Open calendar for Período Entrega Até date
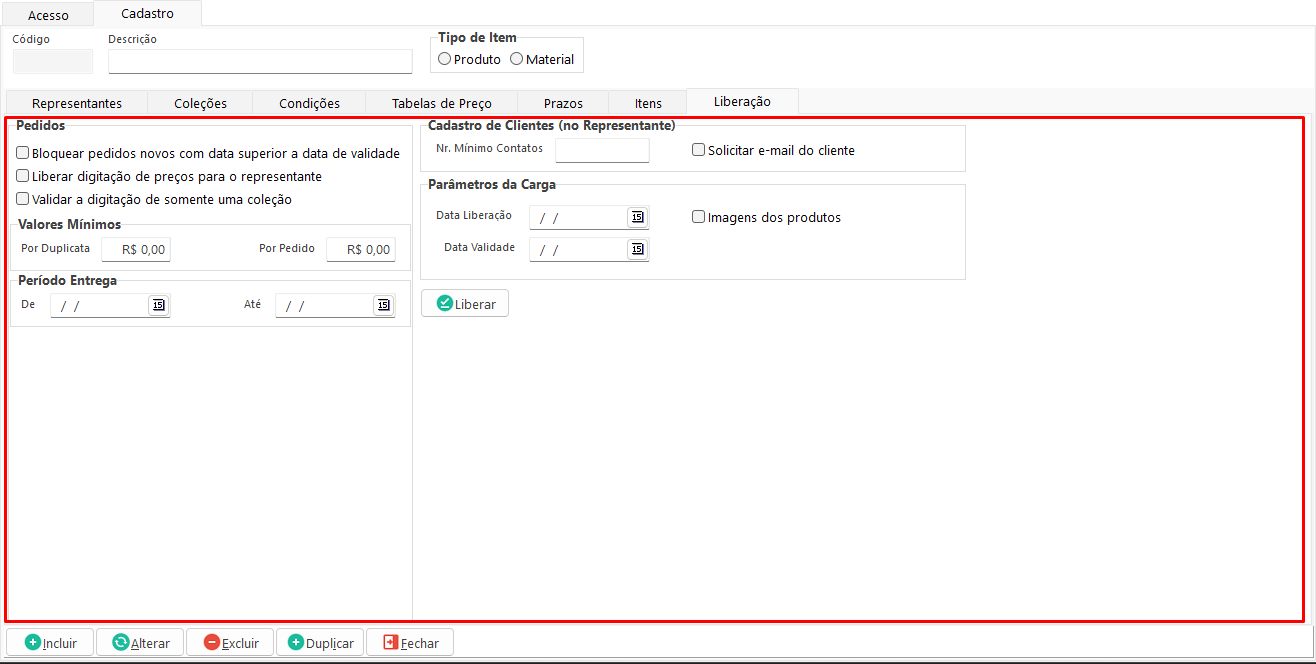The width and height of the screenshot is (1316, 664). 383,305
